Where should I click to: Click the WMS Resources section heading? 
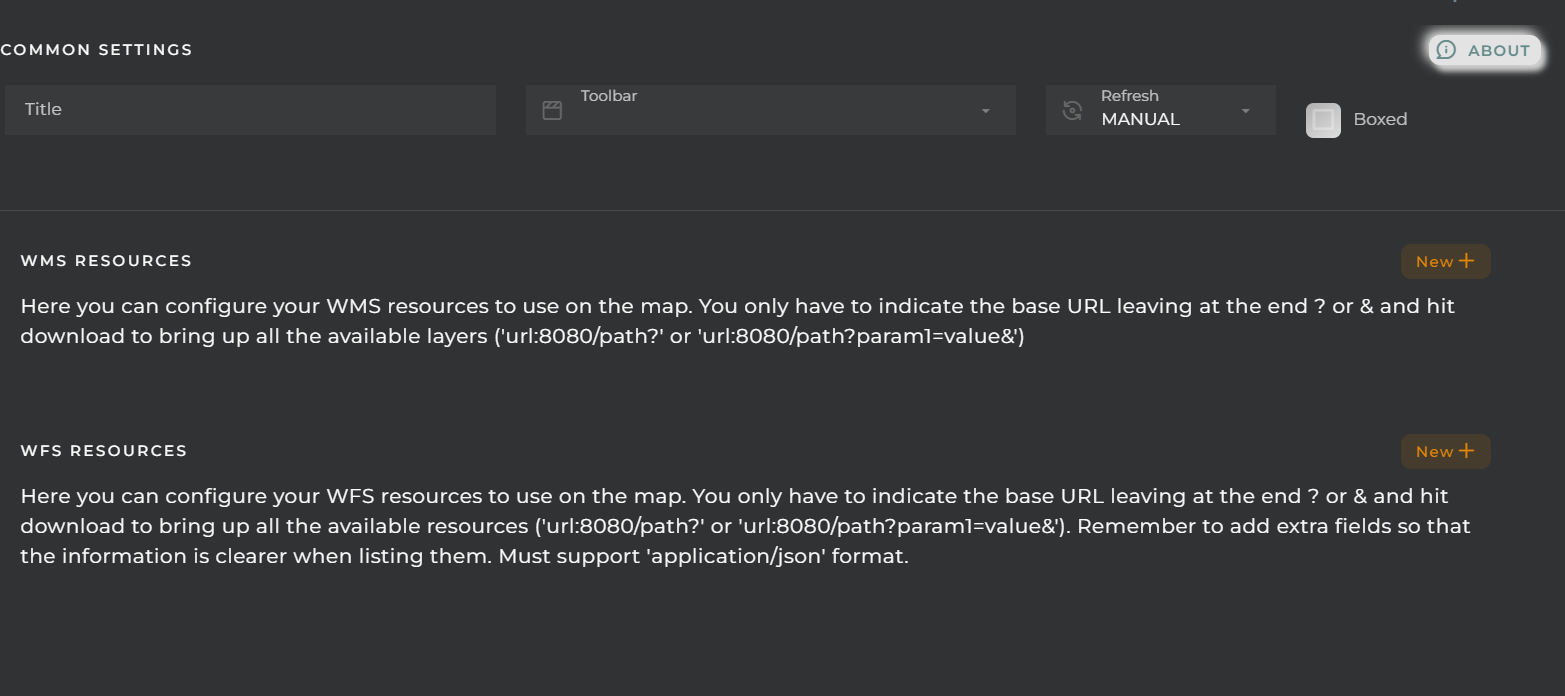pos(106,261)
